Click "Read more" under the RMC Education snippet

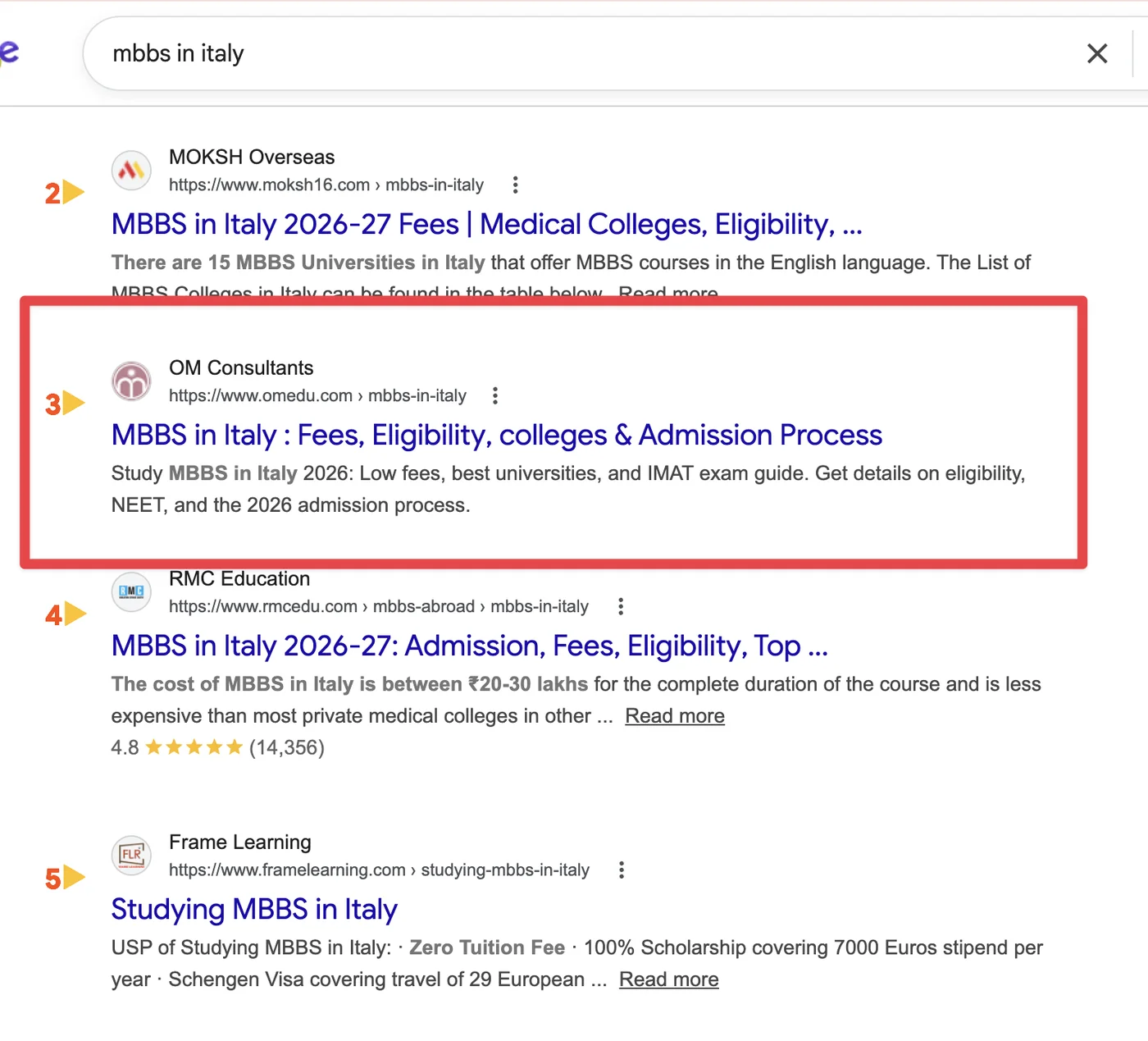coord(675,716)
